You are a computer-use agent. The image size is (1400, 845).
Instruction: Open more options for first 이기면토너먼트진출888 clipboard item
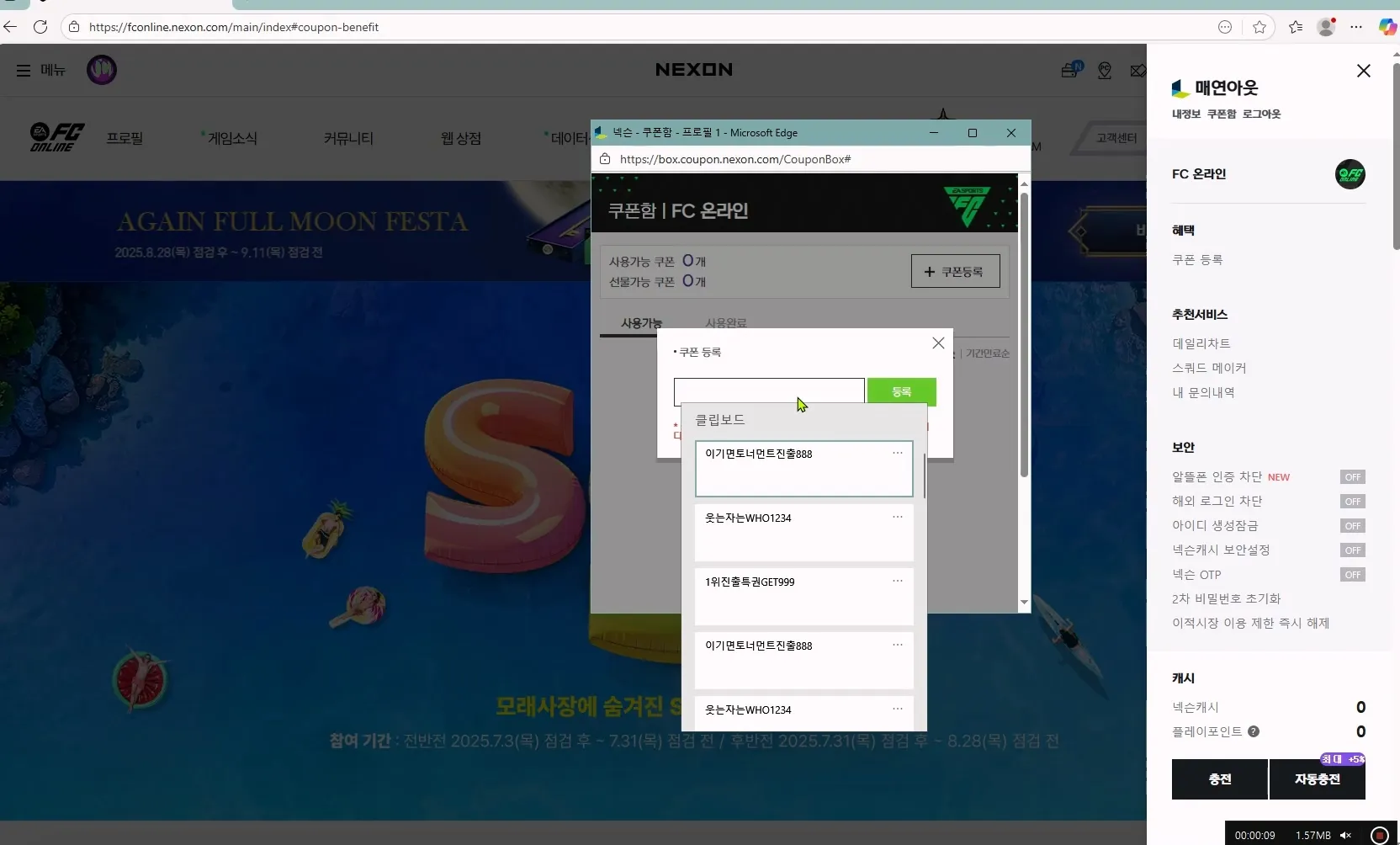coord(898,453)
